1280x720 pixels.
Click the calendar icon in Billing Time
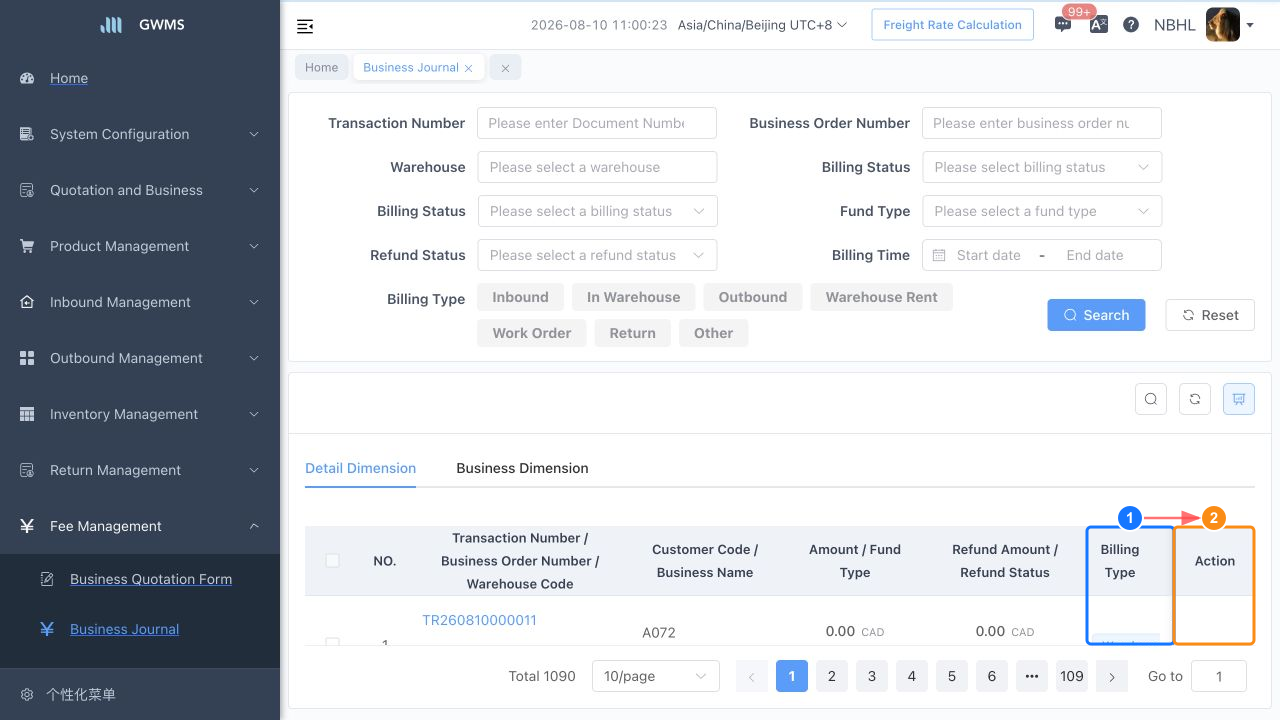point(939,255)
